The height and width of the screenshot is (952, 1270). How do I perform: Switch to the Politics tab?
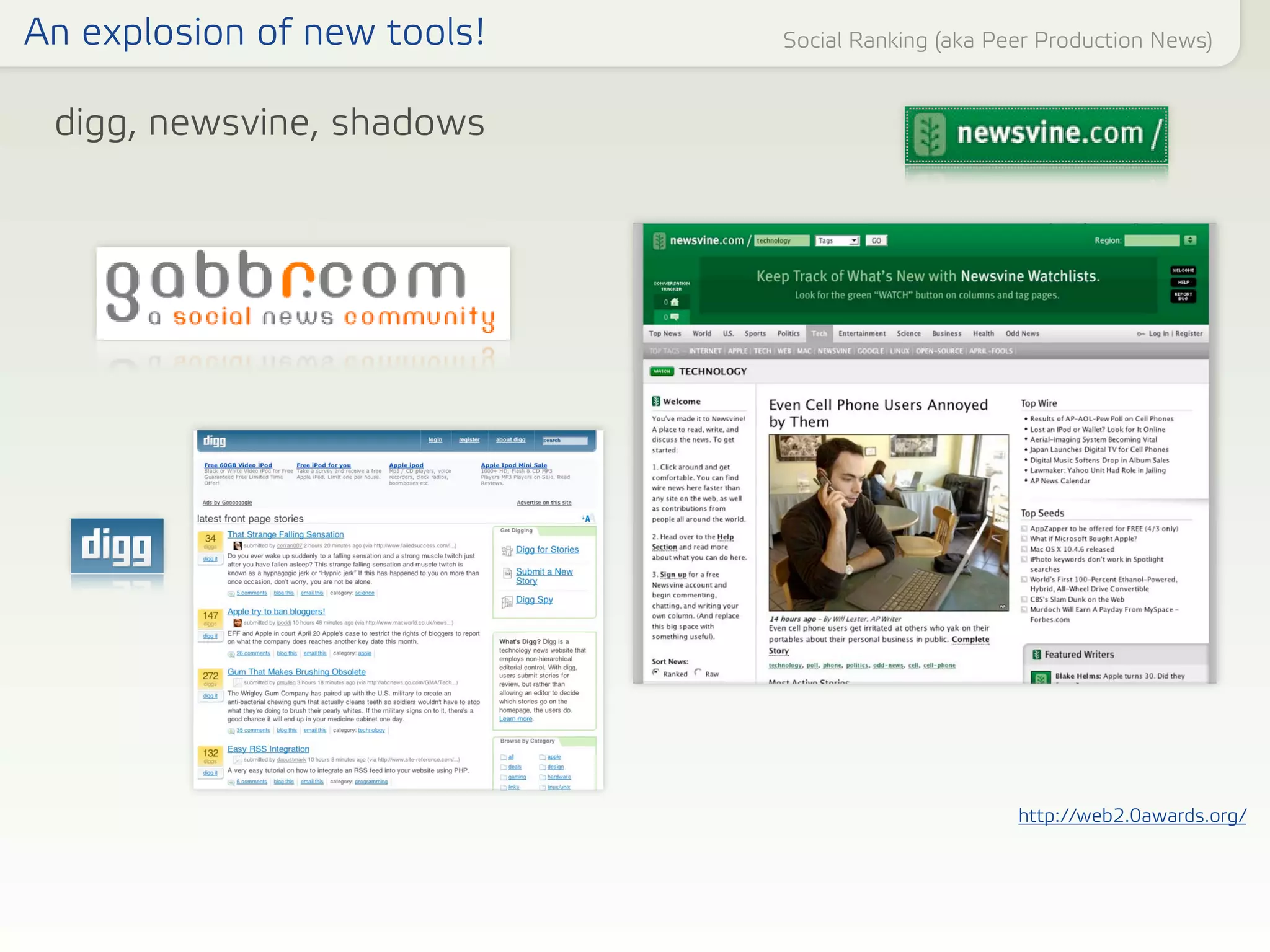click(x=789, y=333)
